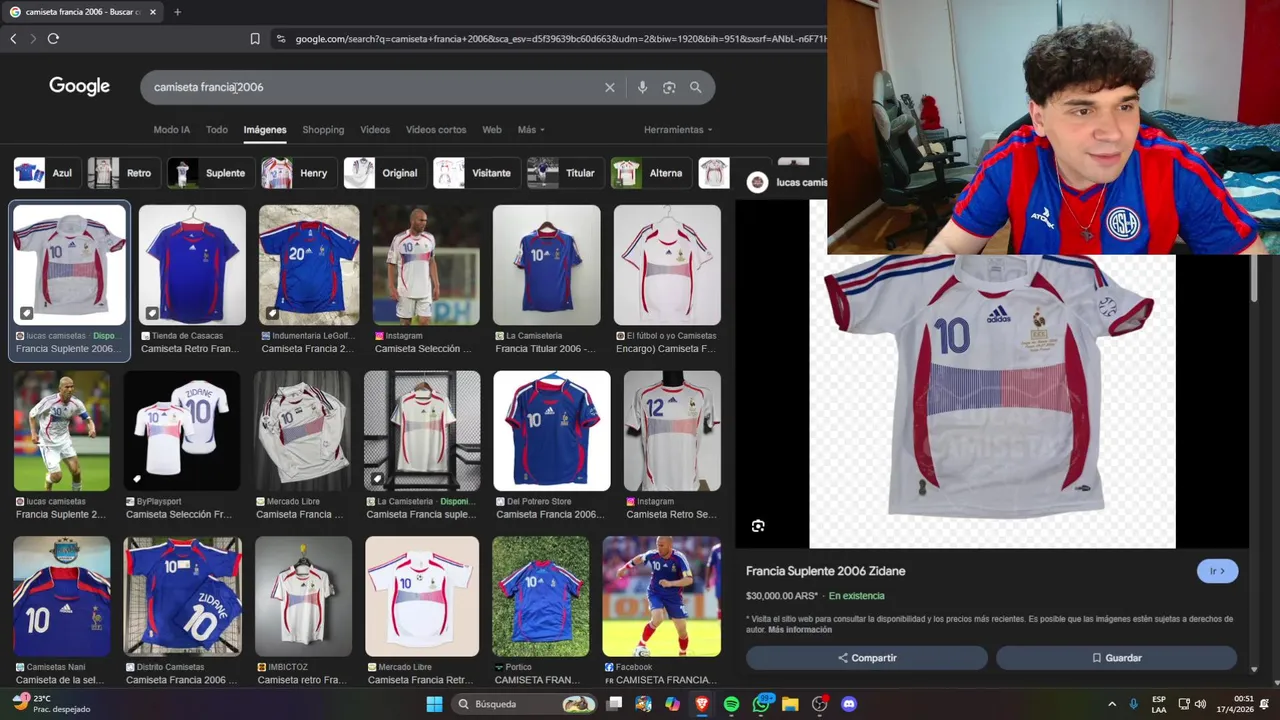Apply the Suplente filter chip
This screenshot has width=1280, height=720.
[209, 173]
